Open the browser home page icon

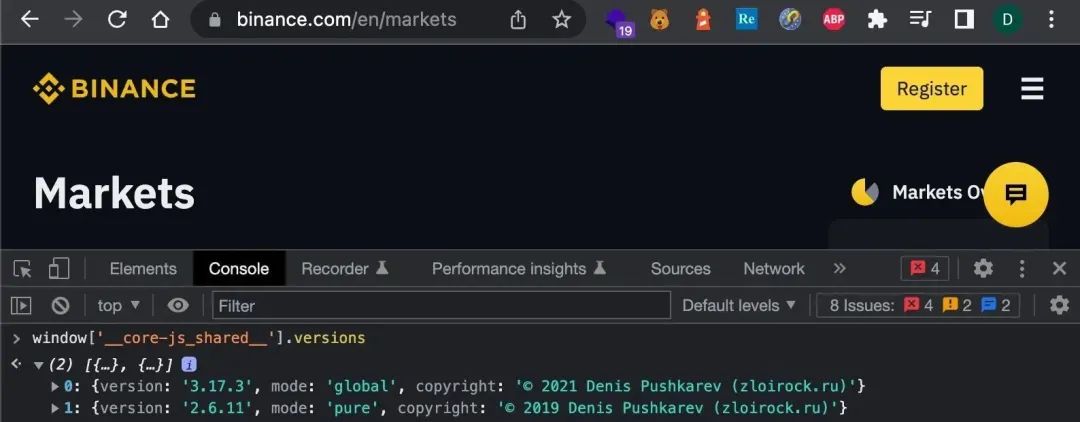click(160, 19)
